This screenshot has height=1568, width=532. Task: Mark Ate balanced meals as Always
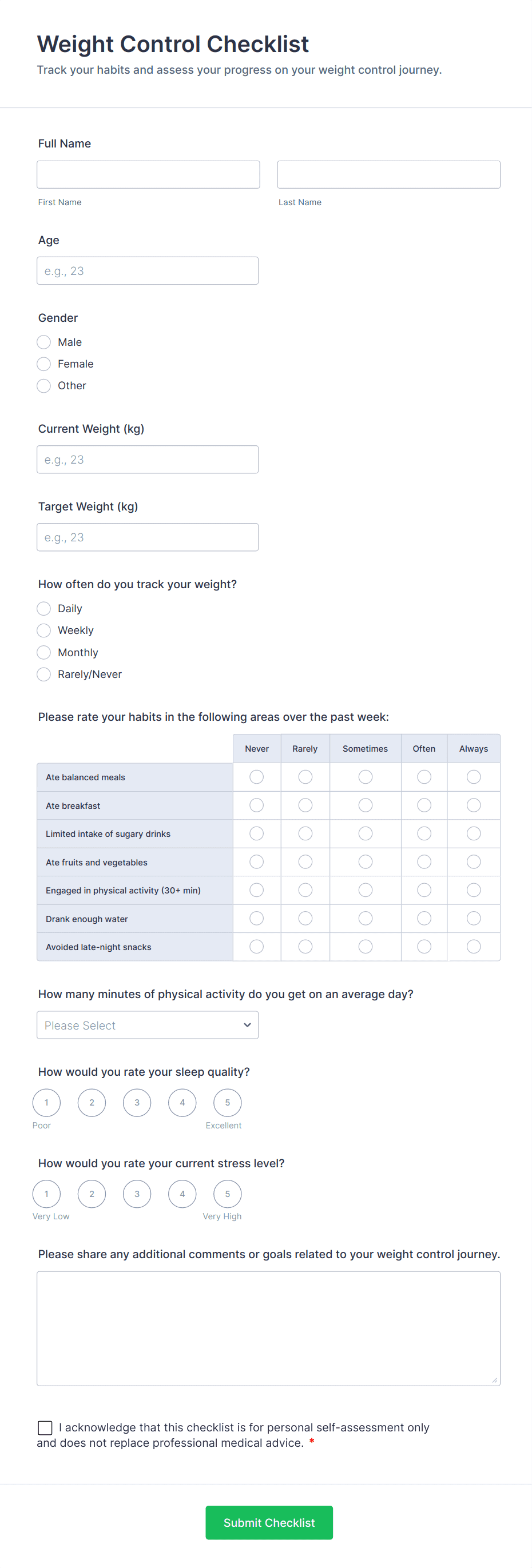pos(474,777)
